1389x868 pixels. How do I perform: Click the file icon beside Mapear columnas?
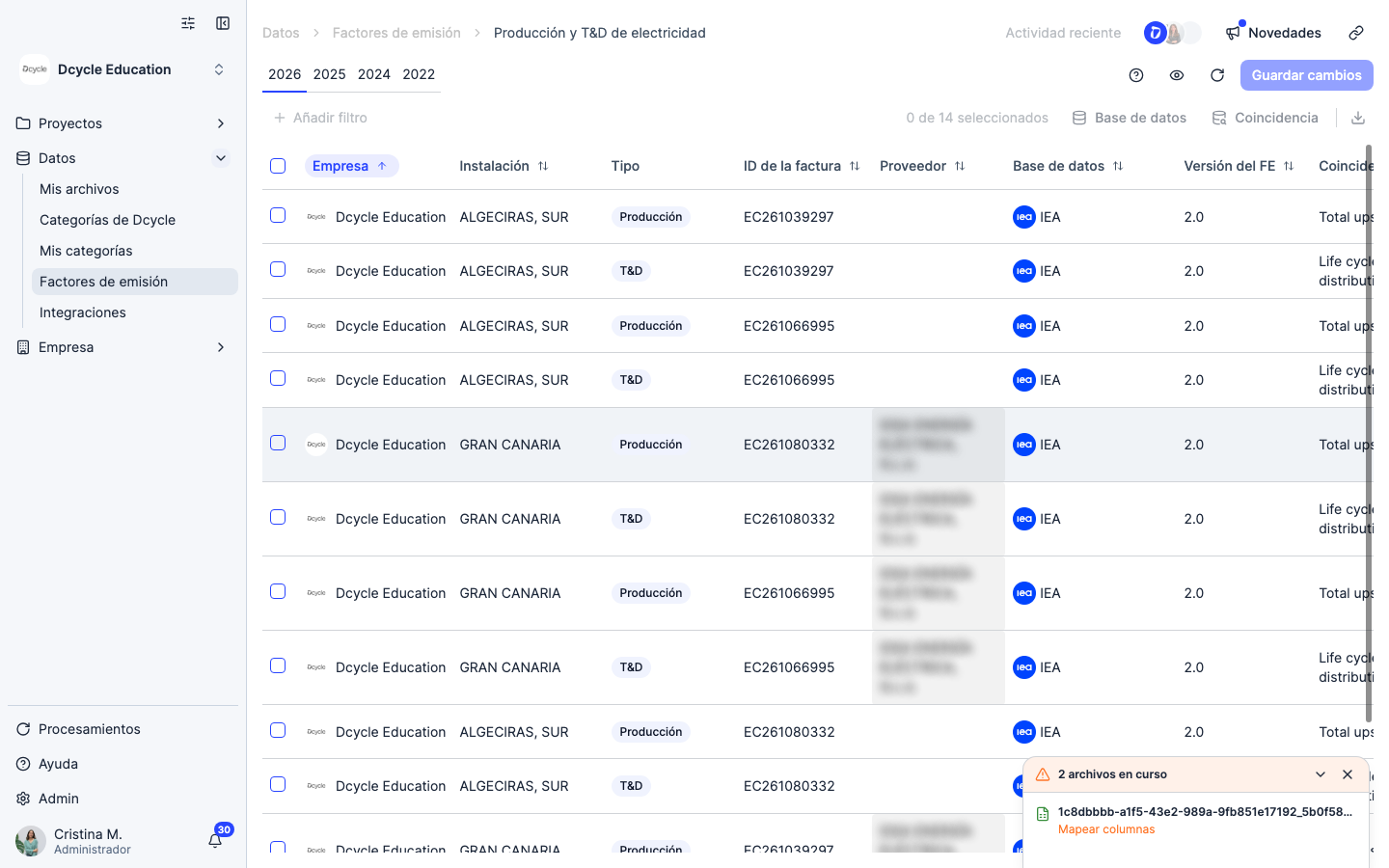(x=1043, y=814)
